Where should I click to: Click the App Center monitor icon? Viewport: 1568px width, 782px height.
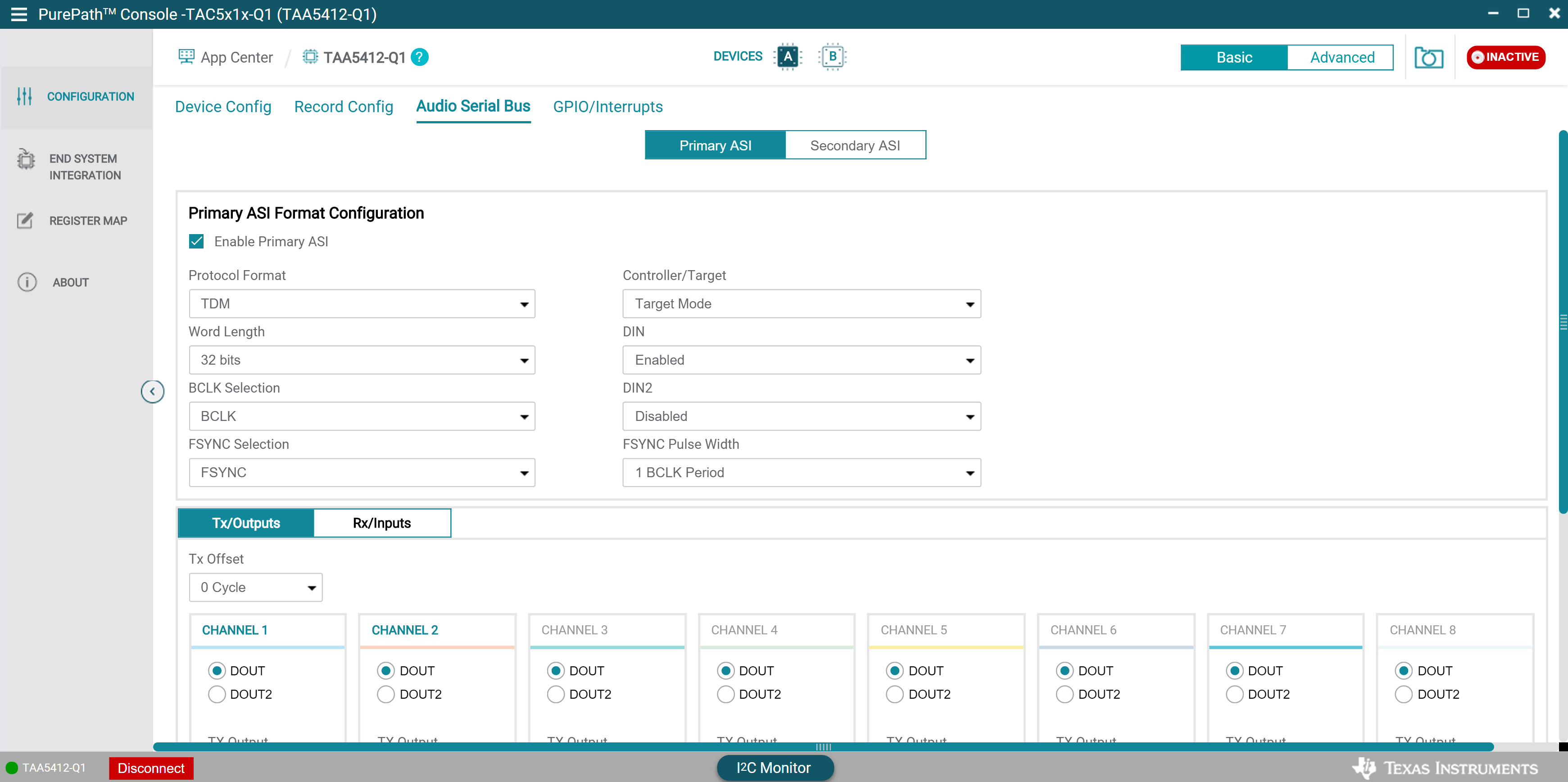(x=186, y=57)
